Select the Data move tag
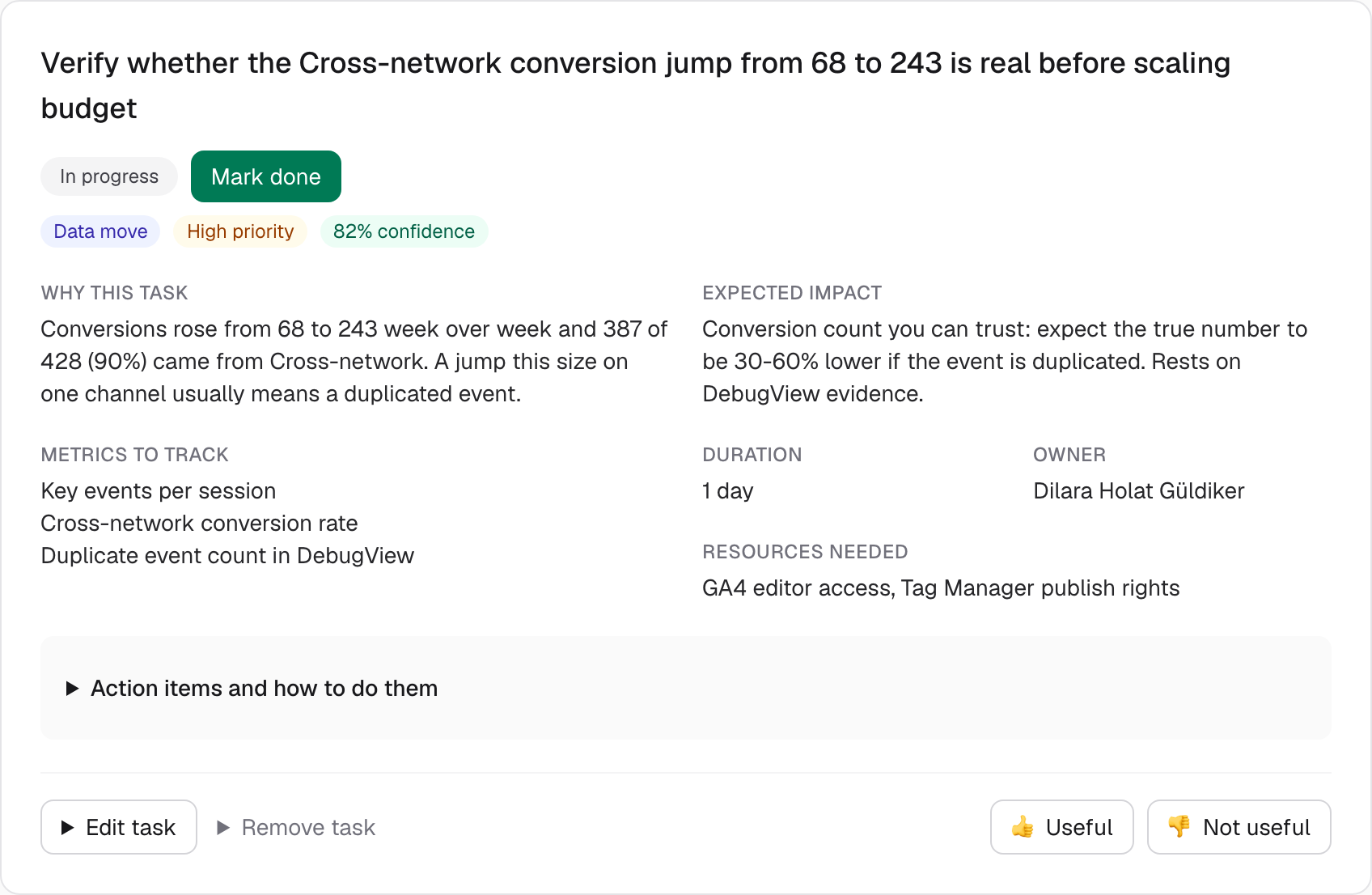This screenshot has width=1372, height=895. coord(100,231)
